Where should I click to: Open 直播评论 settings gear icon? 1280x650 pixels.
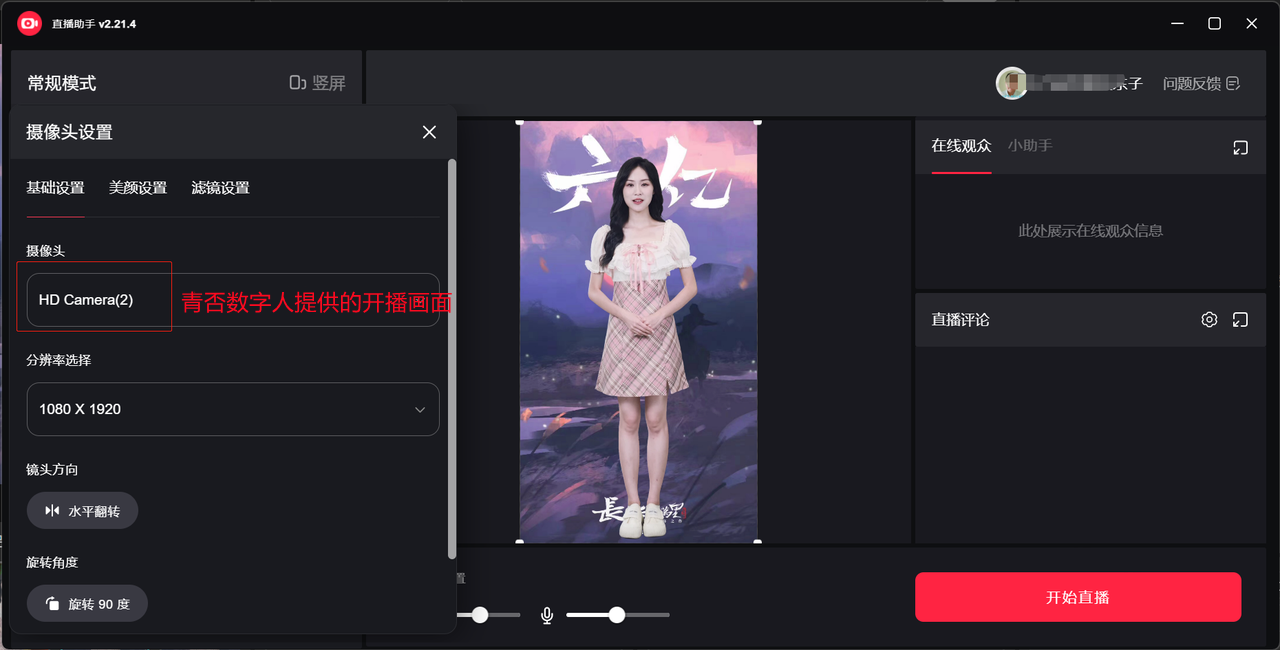point(1209,320)
